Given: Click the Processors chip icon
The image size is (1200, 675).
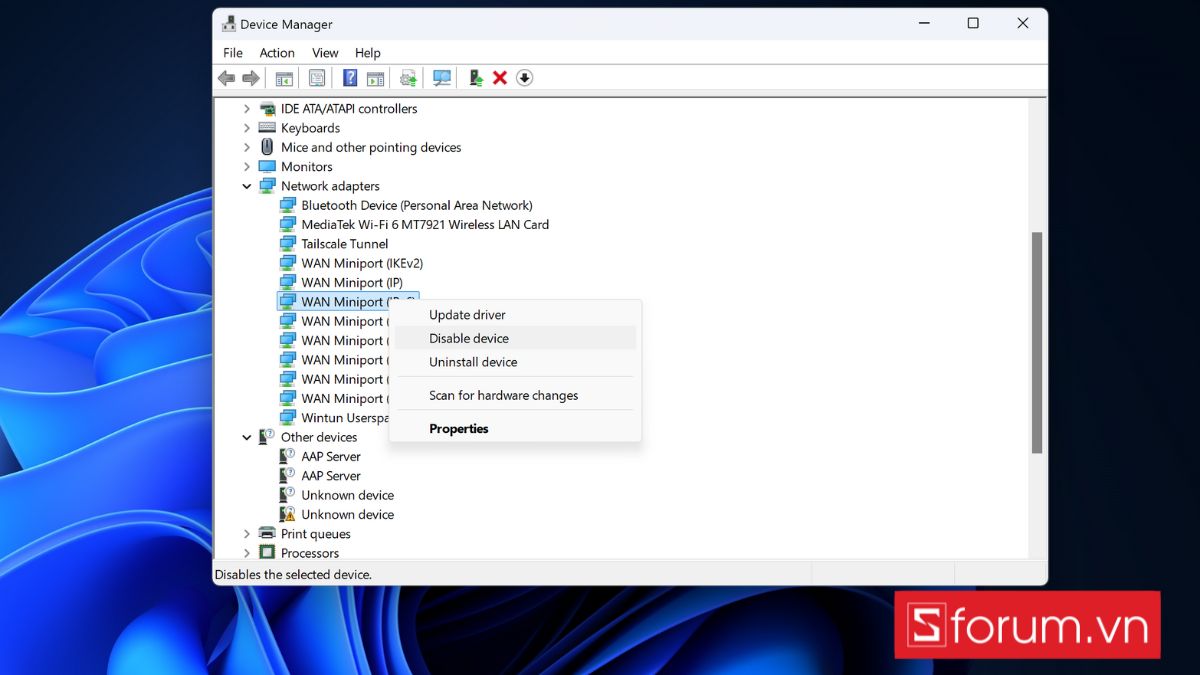Looking at the screenshot, I should pos(267,552).
